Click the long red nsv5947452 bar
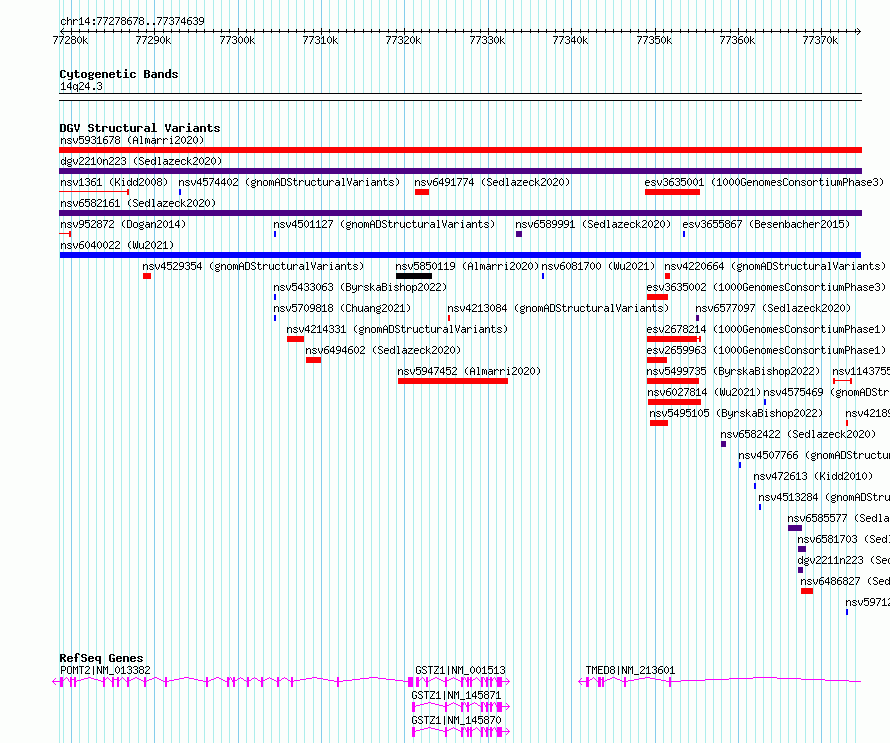The height and width of the screenshot is (743, 890). point(453,381)
